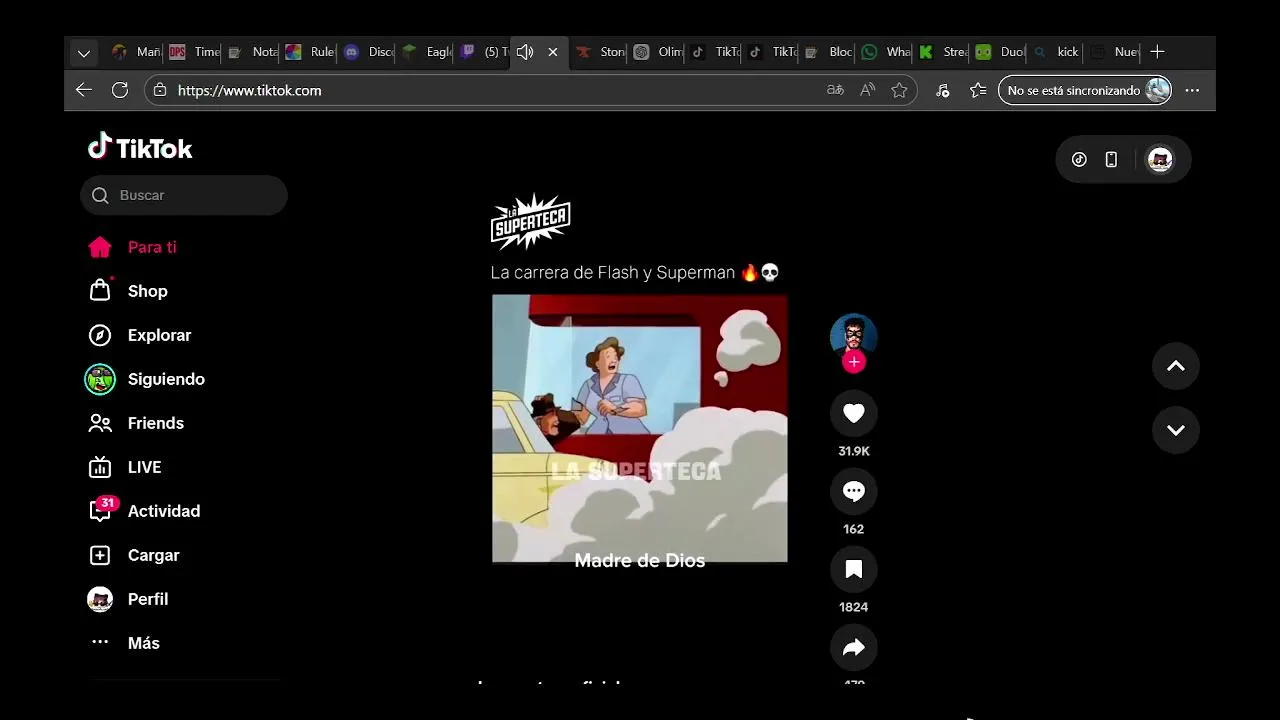Click the LIVE TV icon

click(100, 467)
